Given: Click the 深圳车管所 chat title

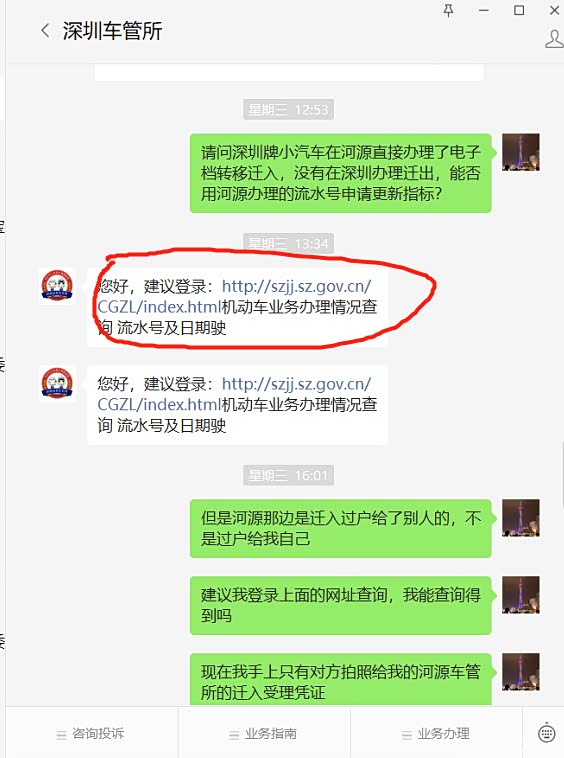Looking at the screenshot, I should 112,31.
